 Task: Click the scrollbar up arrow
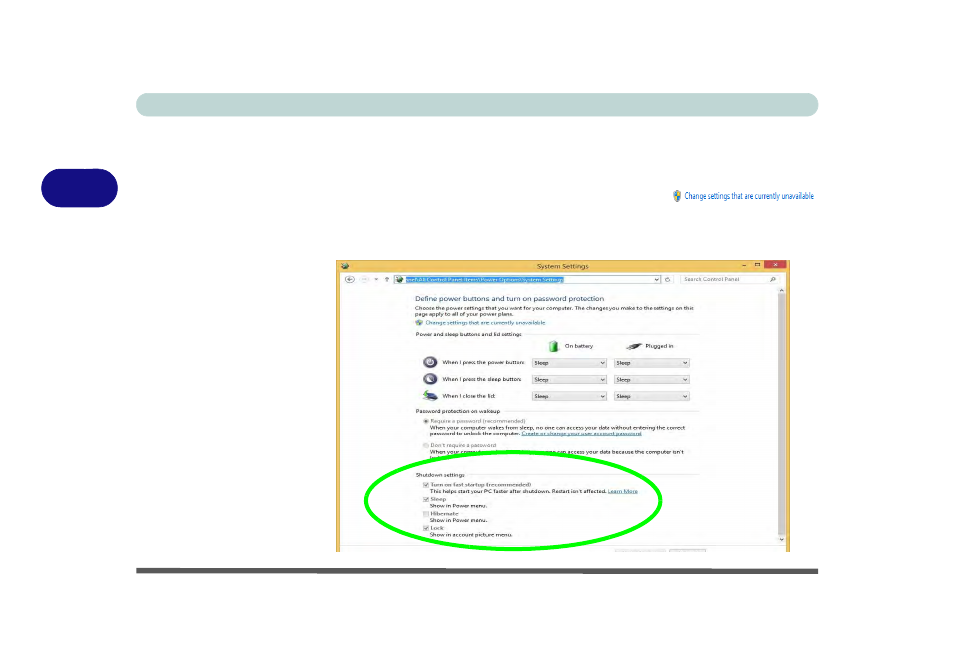(782, 291)
